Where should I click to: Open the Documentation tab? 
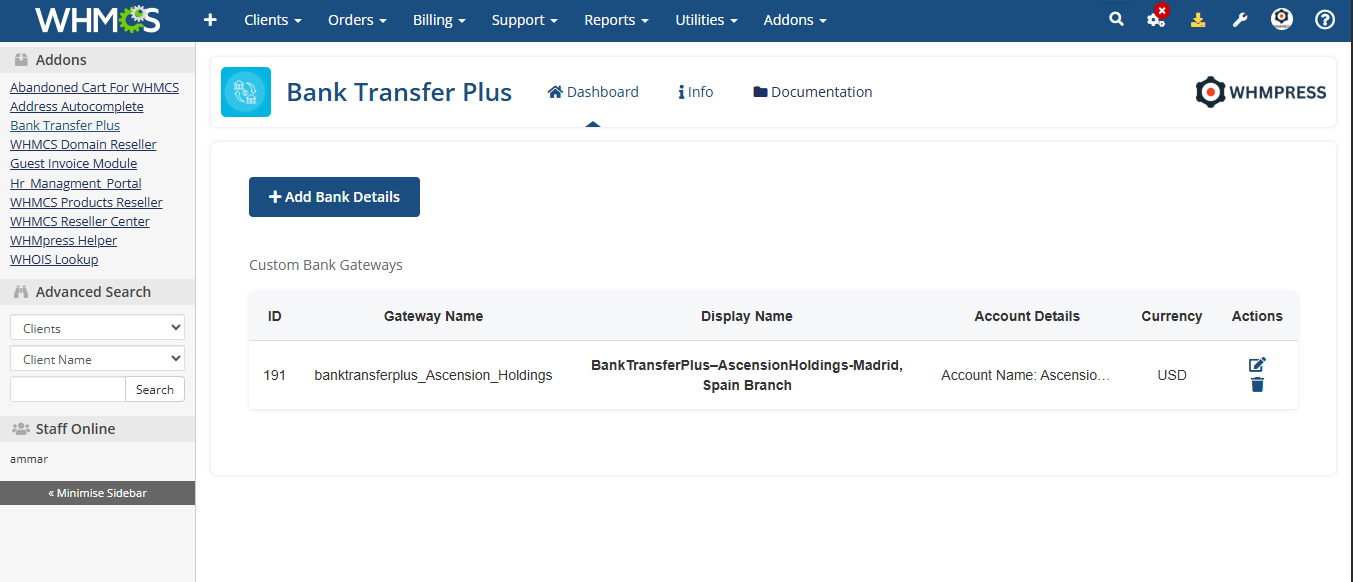pyautogui.click(x=812, y=92)
